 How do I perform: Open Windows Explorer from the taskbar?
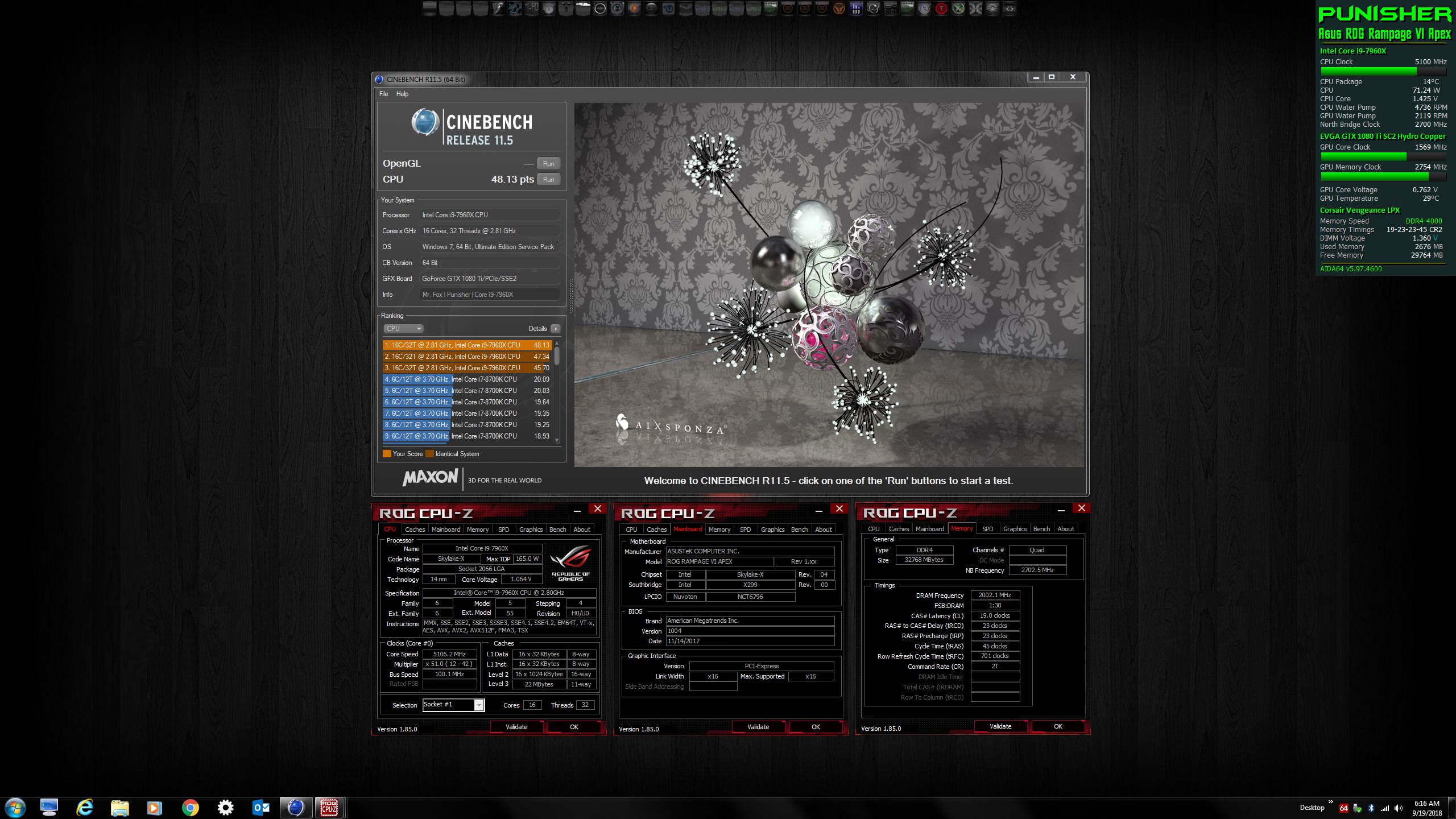(x=119, y=808)
